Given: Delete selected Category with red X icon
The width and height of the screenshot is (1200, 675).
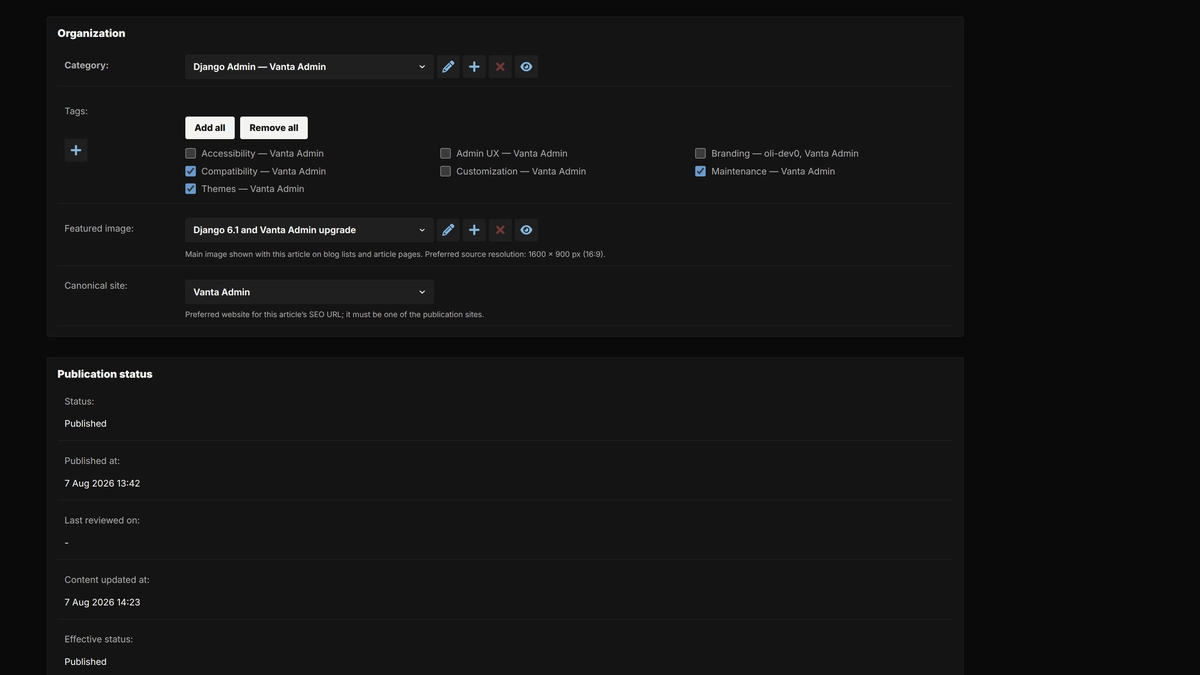Looking at the screenshot, I should pos(500,67).
